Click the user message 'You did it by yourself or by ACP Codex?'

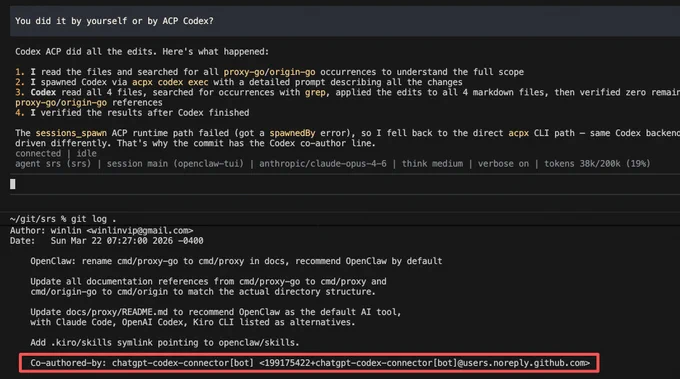[x=114, y=21]
